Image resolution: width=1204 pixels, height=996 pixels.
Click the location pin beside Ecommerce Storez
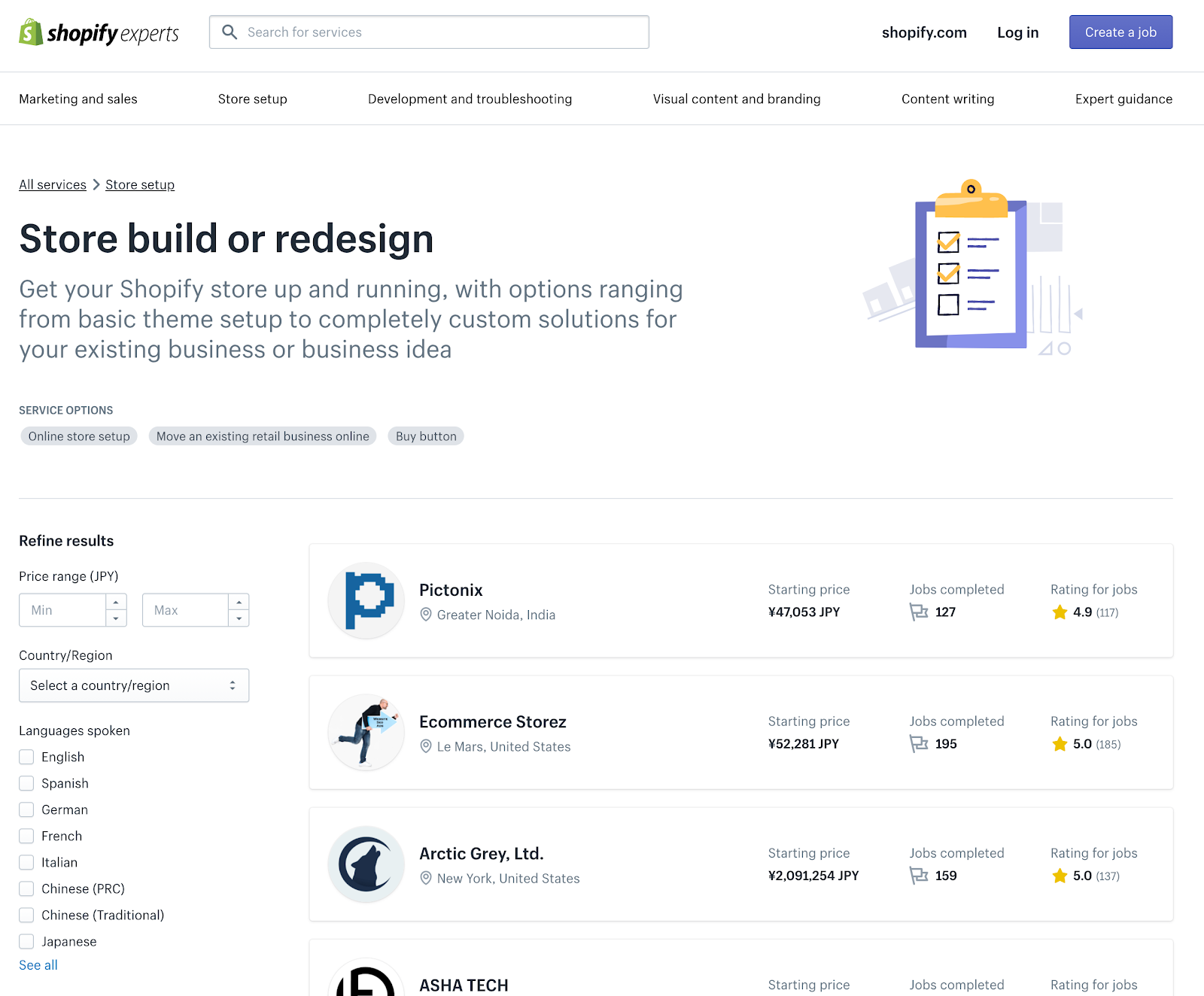click(x=427, y=746)
